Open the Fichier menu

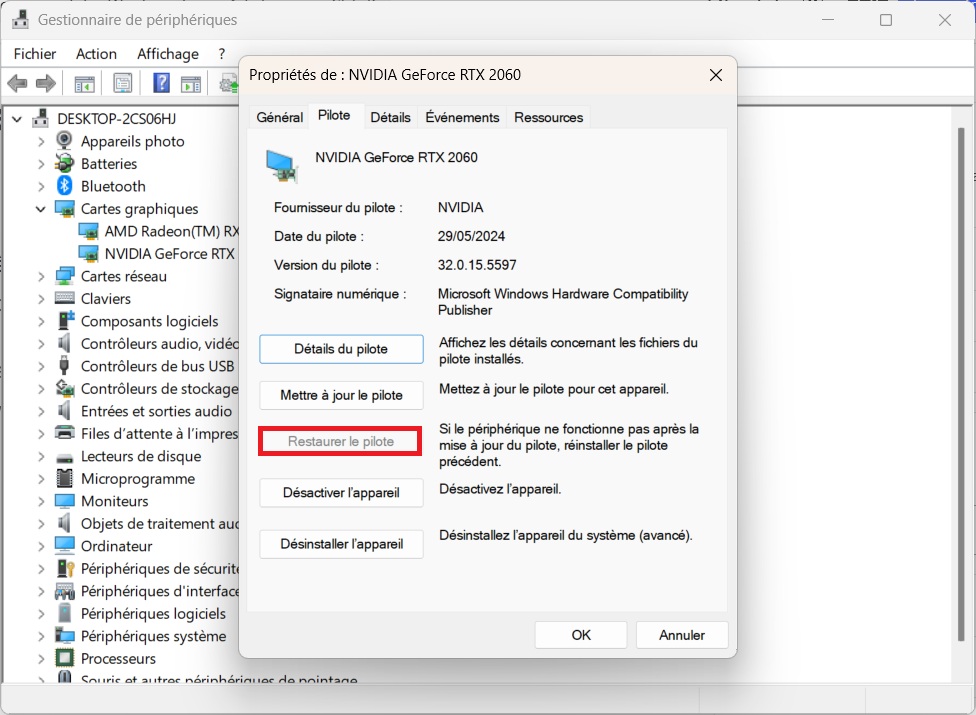coord(35,54)
